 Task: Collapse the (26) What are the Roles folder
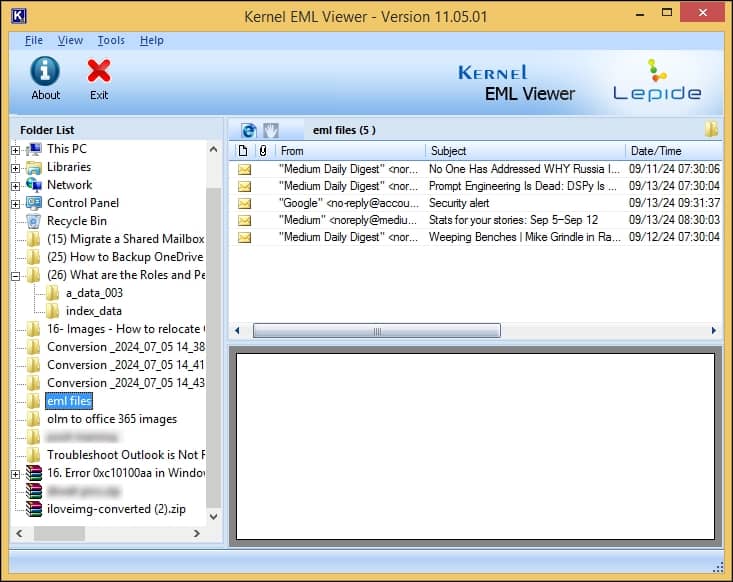click(15, 276)
